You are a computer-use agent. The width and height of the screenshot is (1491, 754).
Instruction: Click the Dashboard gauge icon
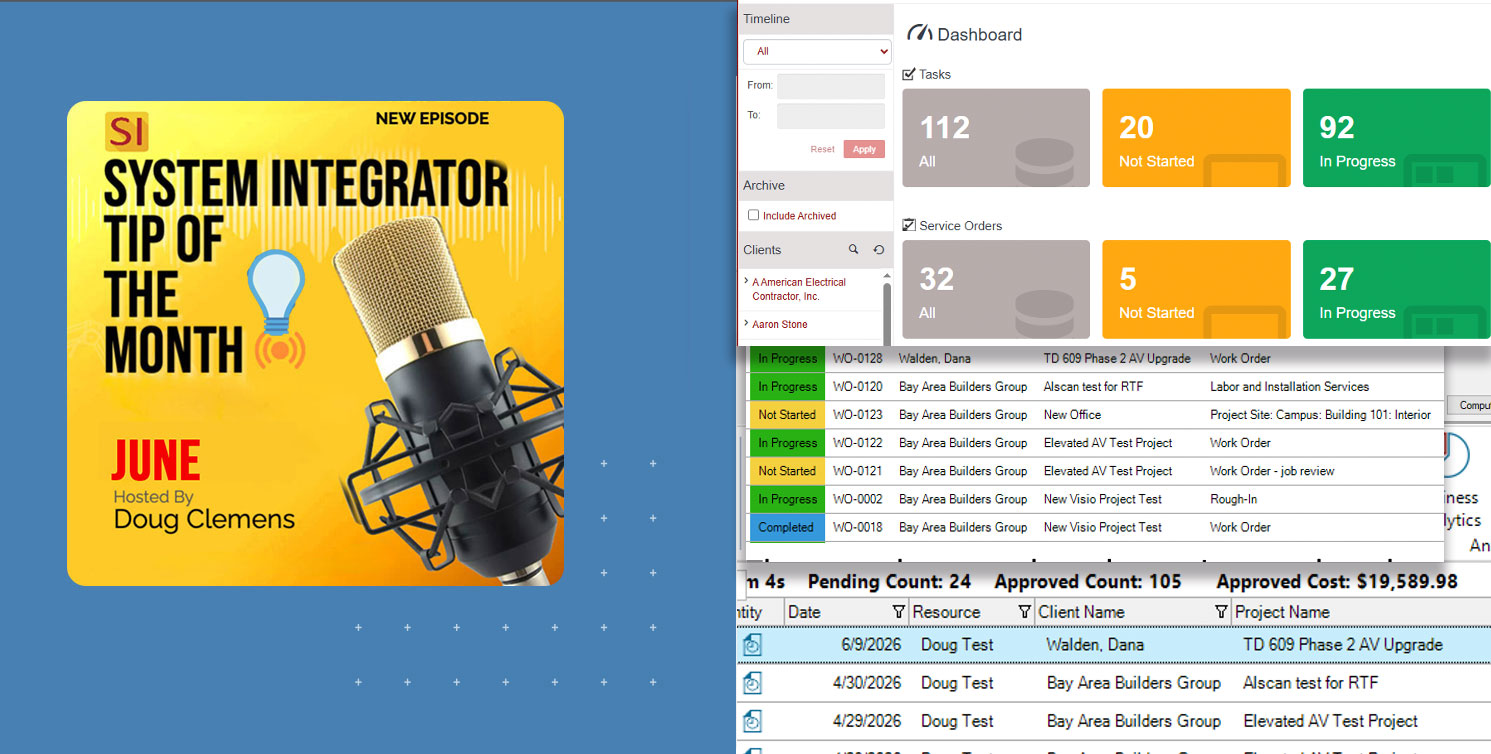(919, 34)
